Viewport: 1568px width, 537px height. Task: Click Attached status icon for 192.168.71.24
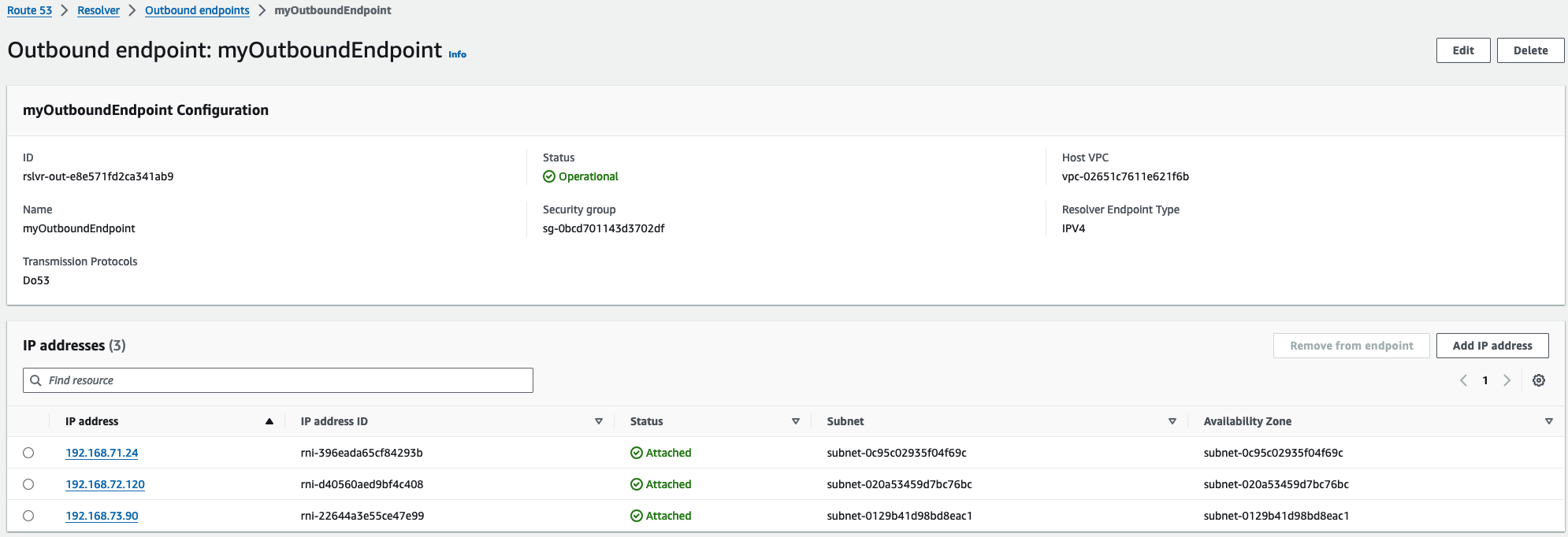(637, 453)
